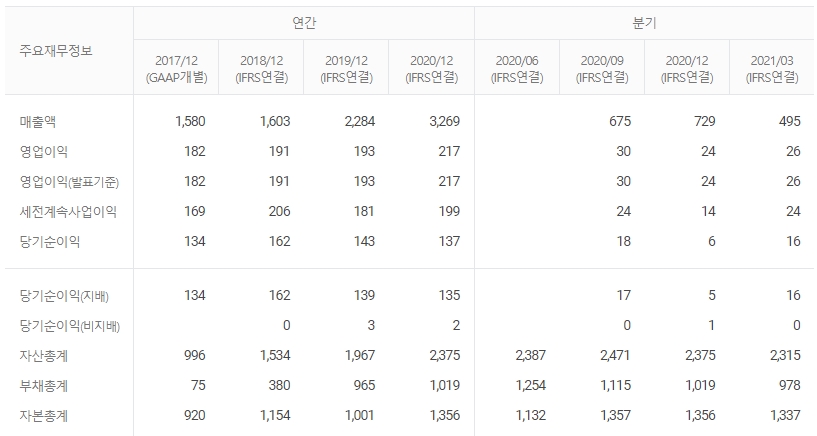
Task: Click 당기순이익 row value 137 for annual 2020/12
Action: coord(449,241)
